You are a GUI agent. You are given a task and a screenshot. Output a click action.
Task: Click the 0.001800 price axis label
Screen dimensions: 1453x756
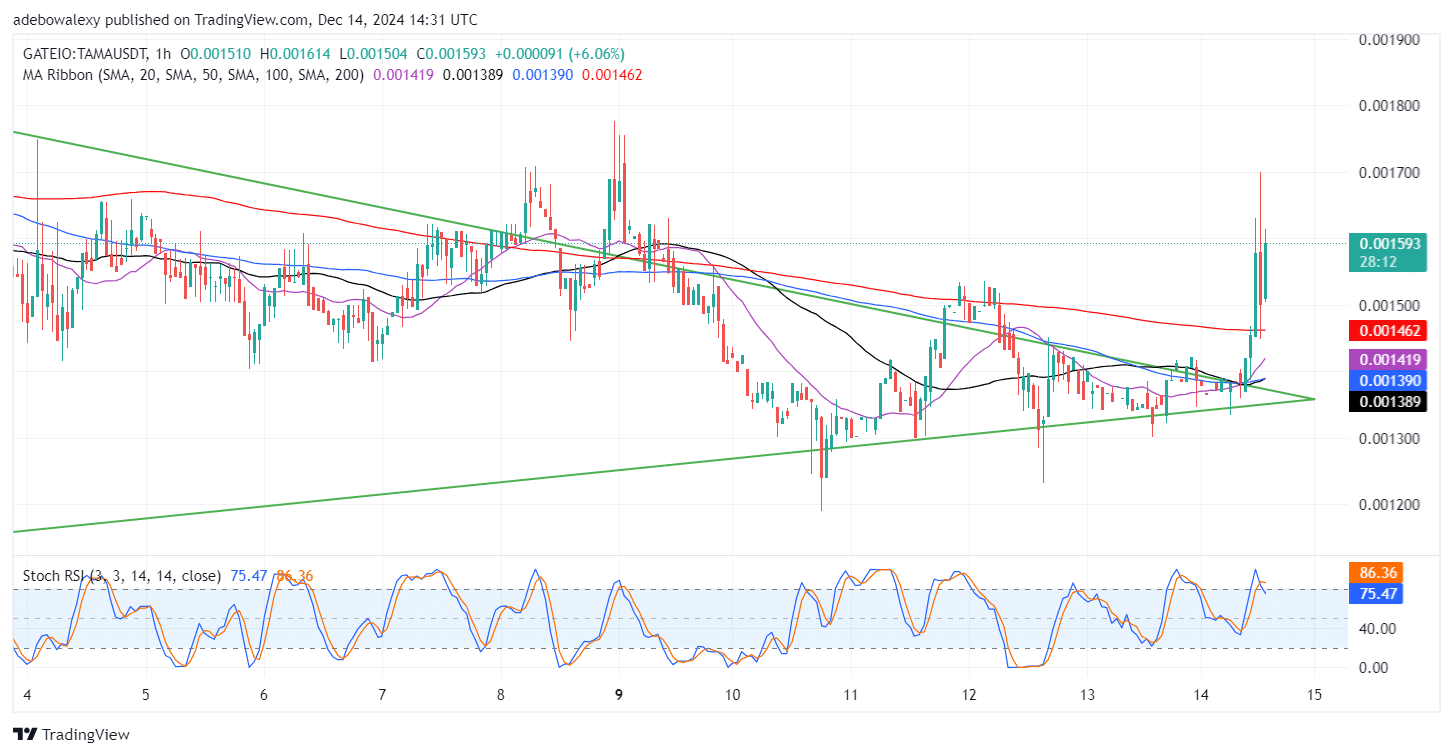tap(1390, 106)
